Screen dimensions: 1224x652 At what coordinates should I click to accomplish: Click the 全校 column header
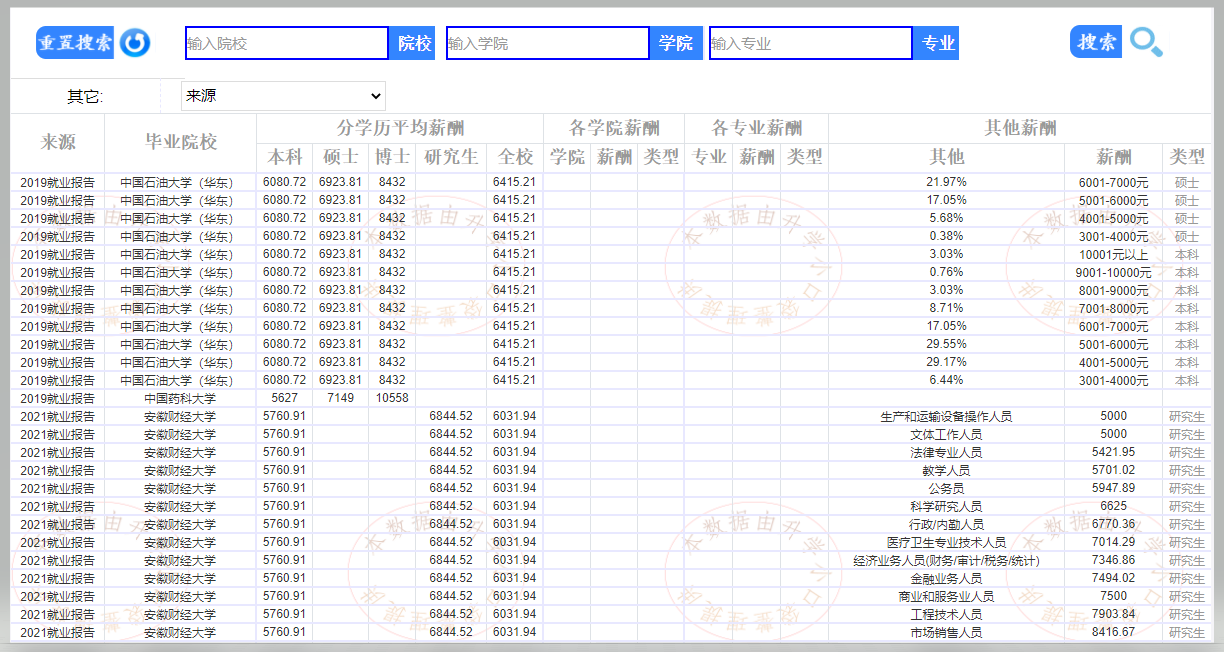tap(515, 157)
